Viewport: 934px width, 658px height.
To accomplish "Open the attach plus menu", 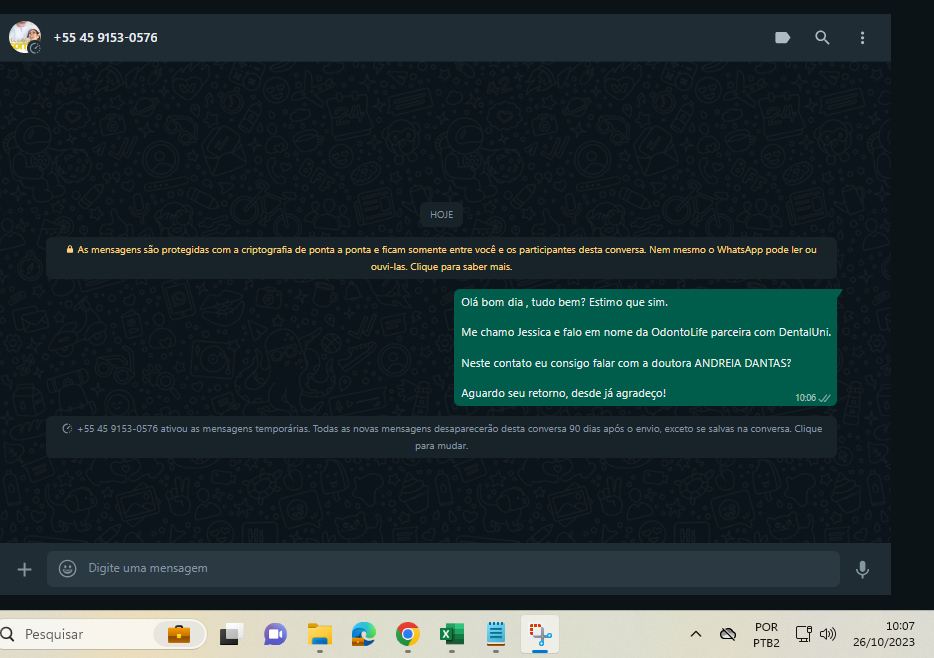I will (24, 570).
